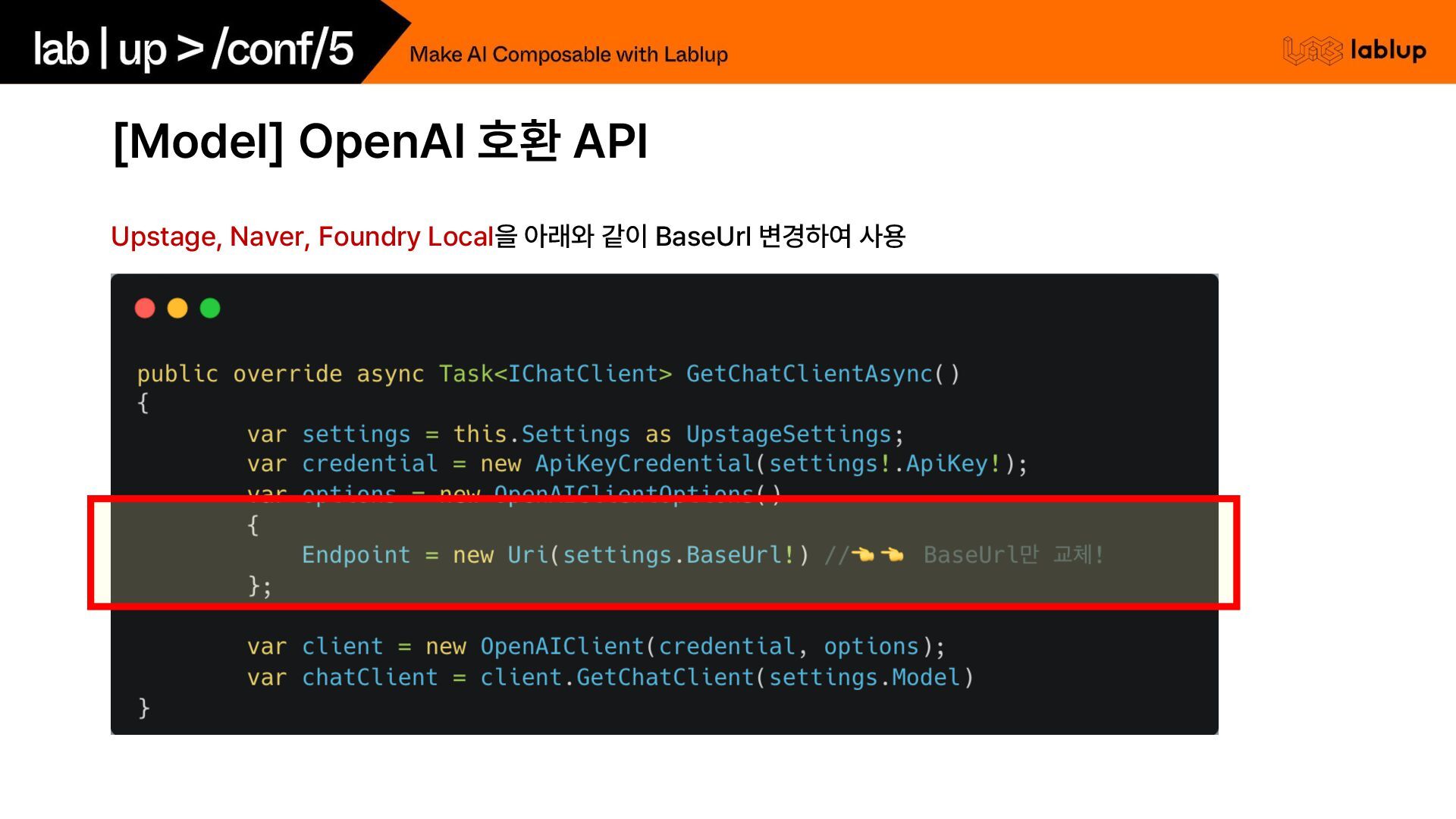Click the red window dot
The height and width of the screenshot is (819, 1456).
point(145,308)
